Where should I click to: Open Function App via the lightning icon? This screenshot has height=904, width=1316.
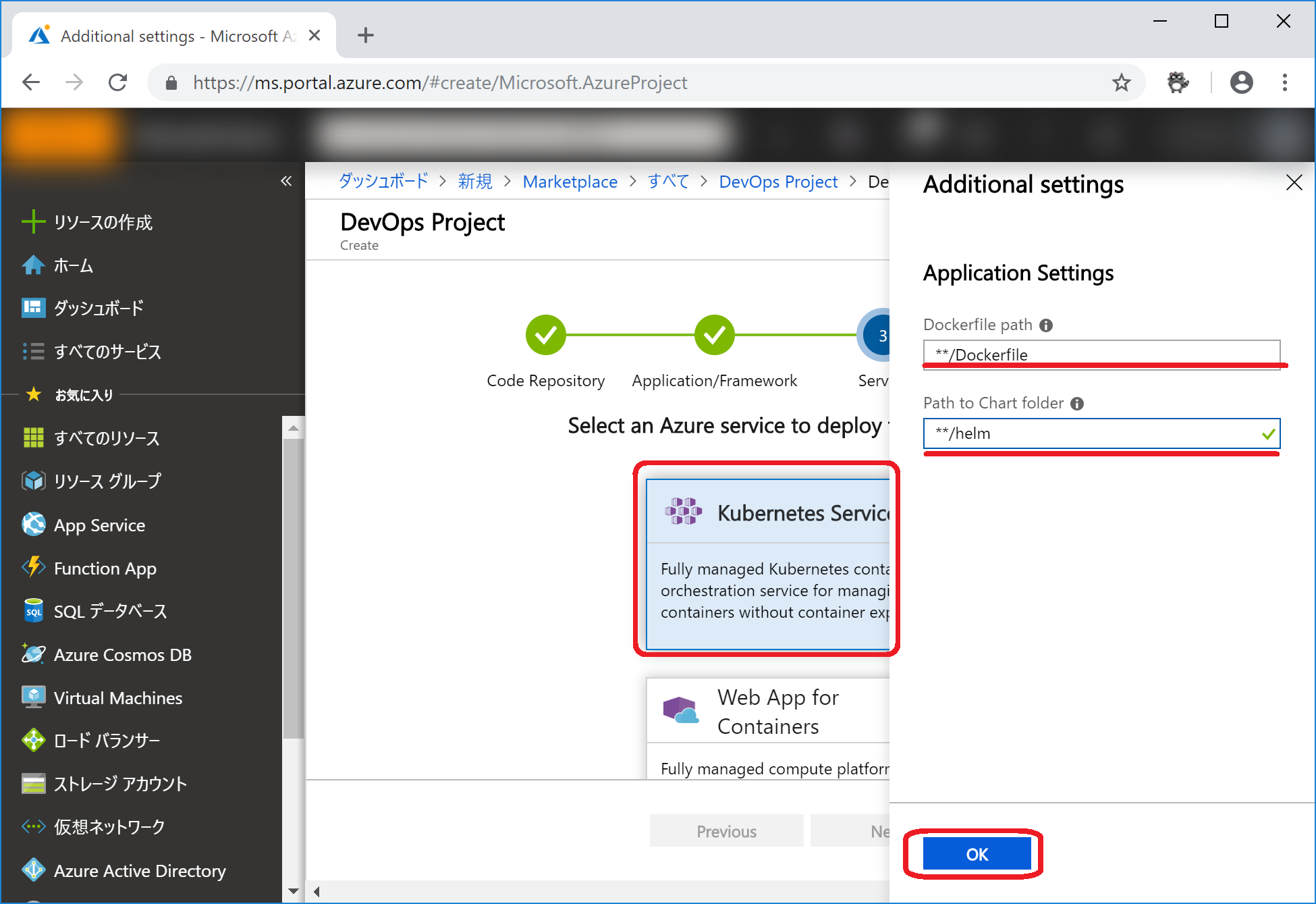(104, 568)
